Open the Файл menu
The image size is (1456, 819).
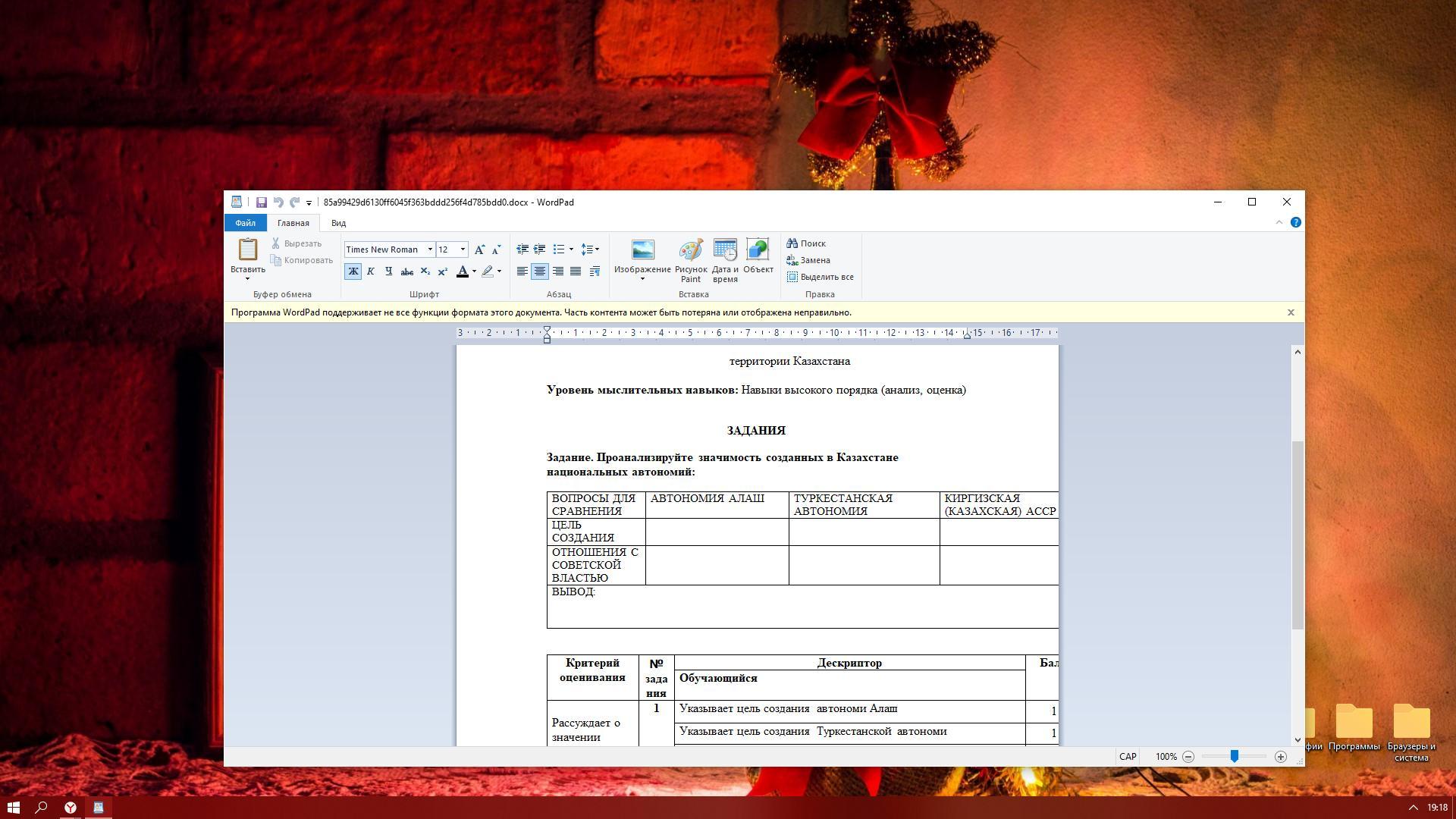tap(245, 223)
